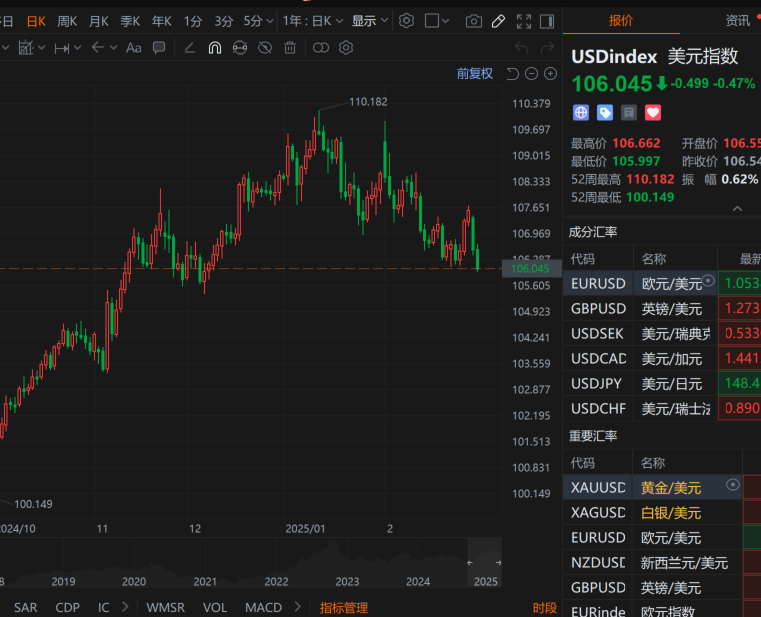Click the 前复权 adjustment button
This screenshot has height=617, width=761.
click(x=474, y=73)
